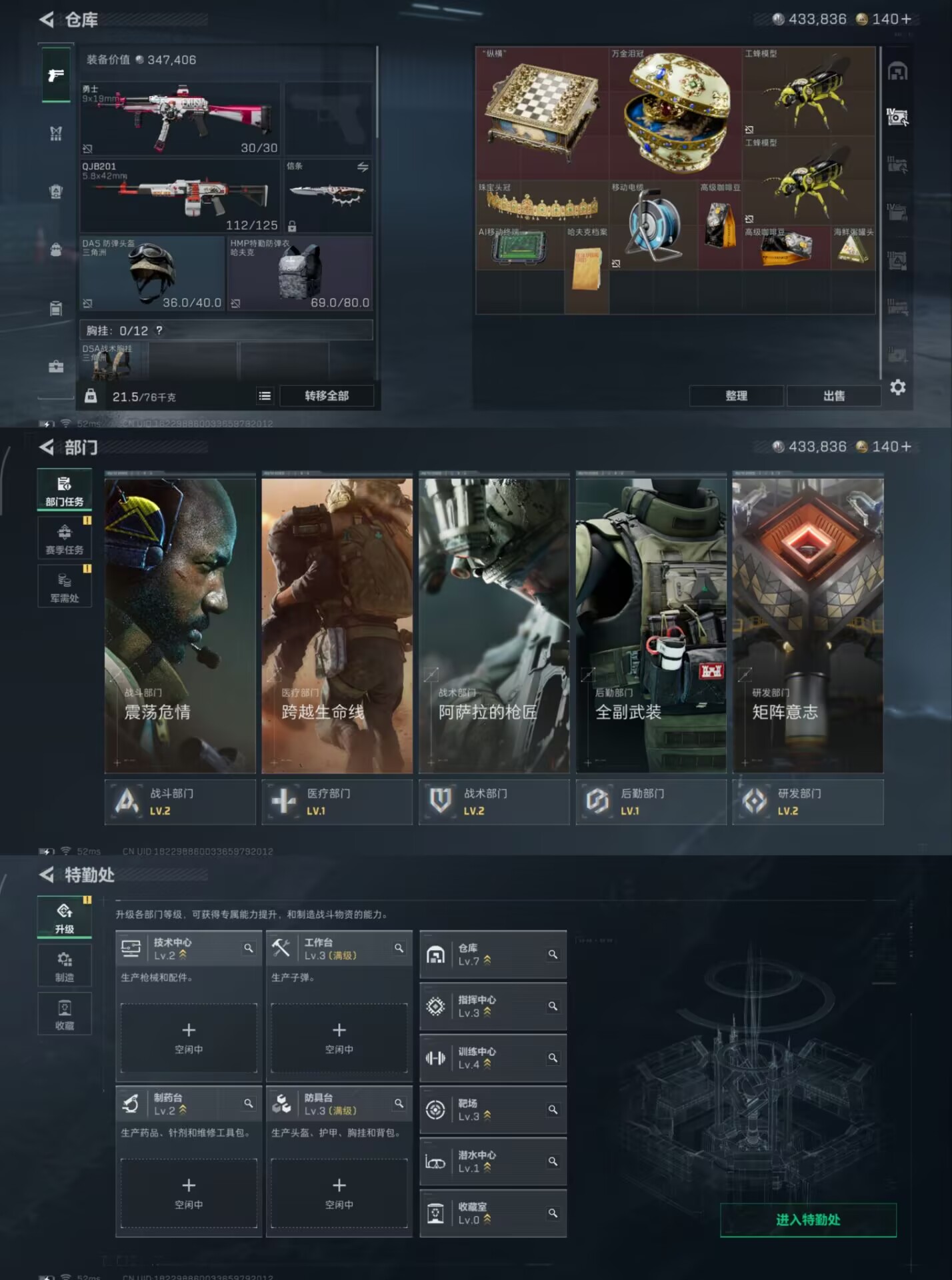This screenshot has height=1280, width=952.
Task: Click the plus slot under 制药台
Action: click(189, 1193)
